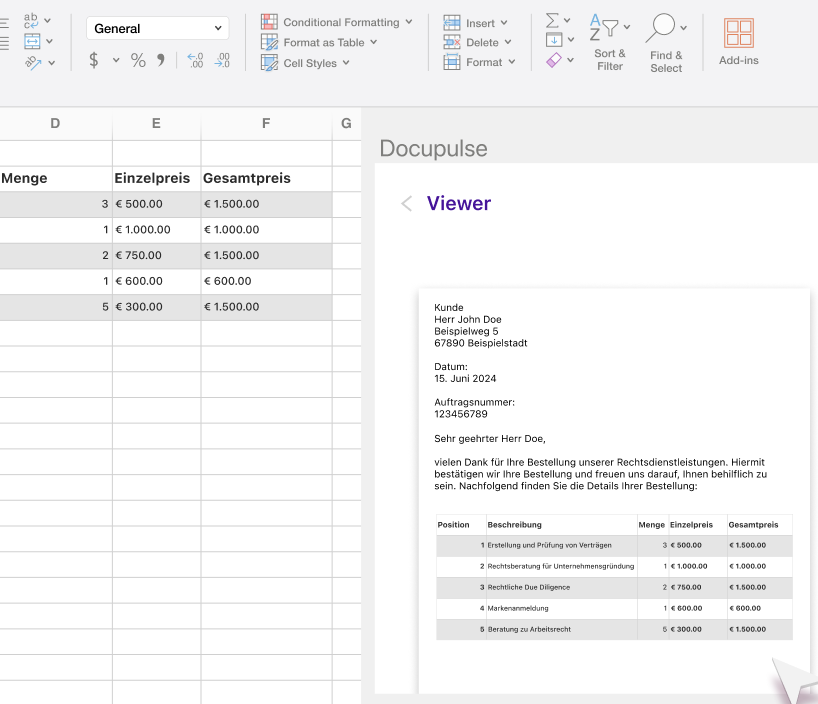Click the AutoSum sigma icon
Image resolution: width=818 pixels, height=704 pixels.
(x=552, y=21)
